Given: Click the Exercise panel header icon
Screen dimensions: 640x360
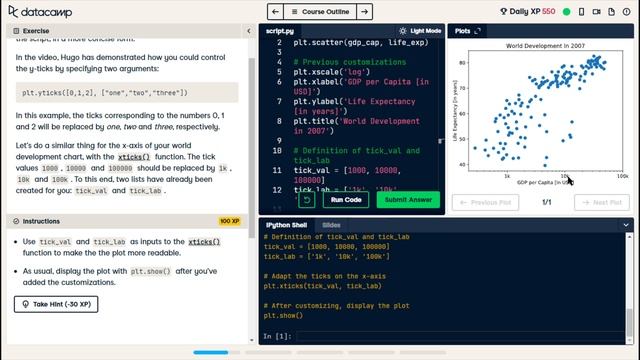Looking at the screenshot, I should pyautogui.click(x=16, y=31).
